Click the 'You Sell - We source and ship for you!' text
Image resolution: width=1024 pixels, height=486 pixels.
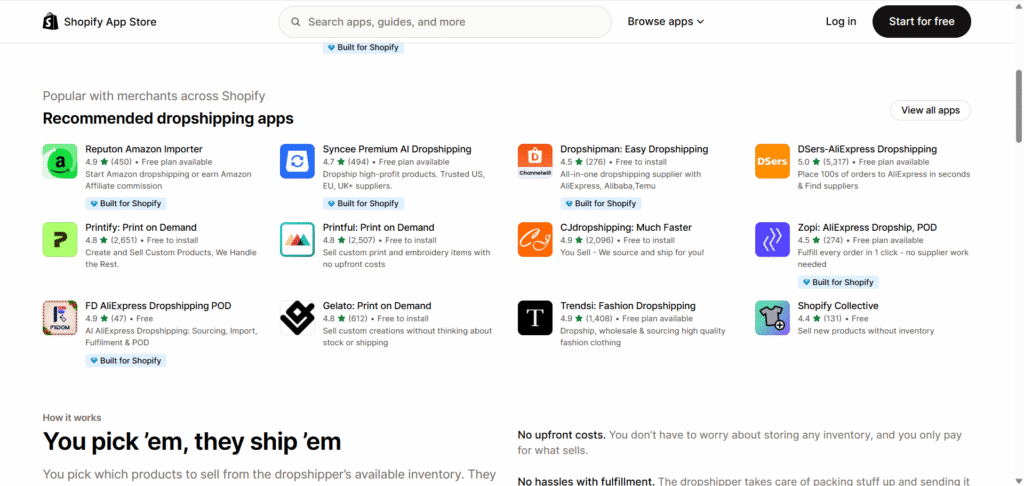point(632,252)
